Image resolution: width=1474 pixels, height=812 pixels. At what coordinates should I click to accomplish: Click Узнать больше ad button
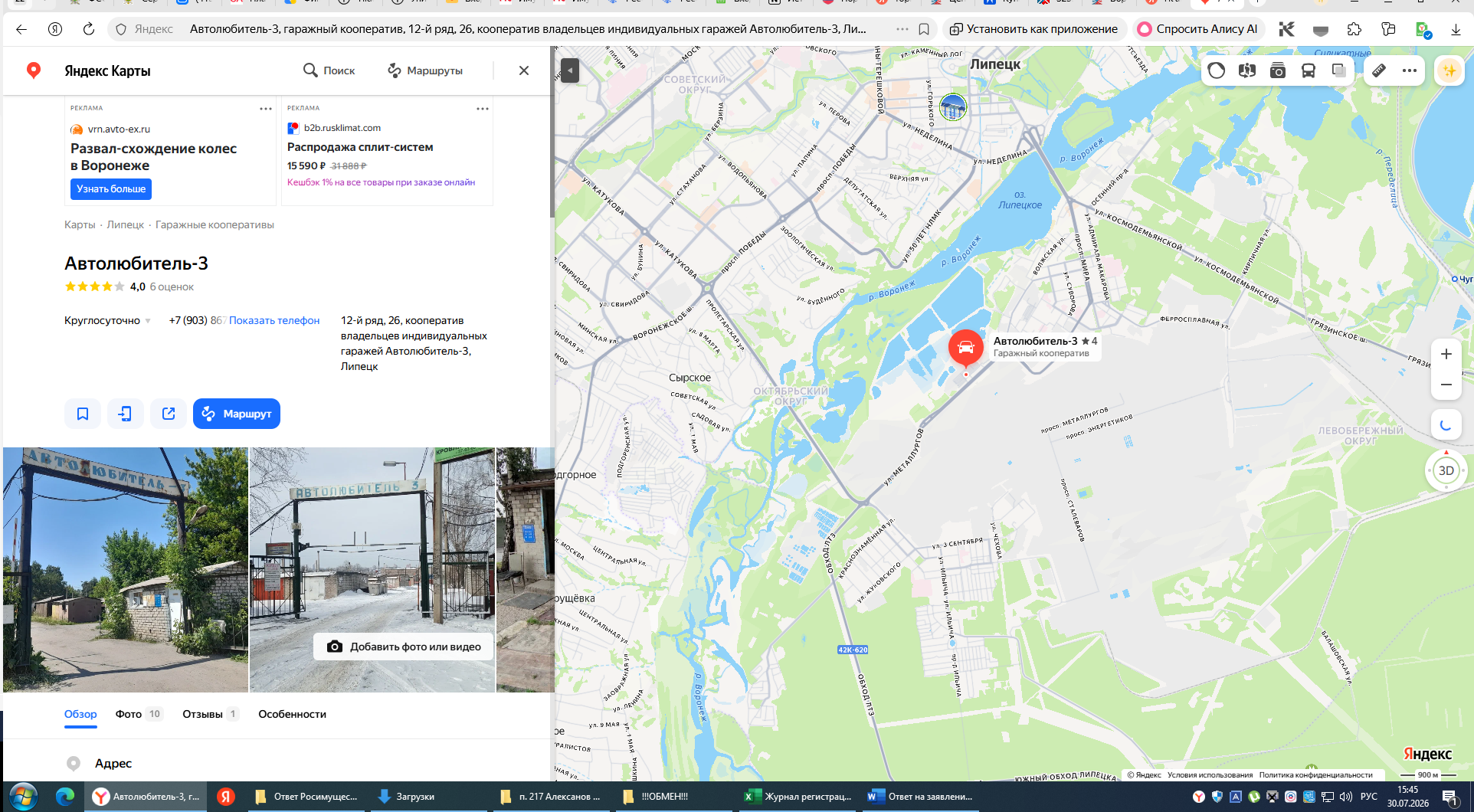[111, 189]
